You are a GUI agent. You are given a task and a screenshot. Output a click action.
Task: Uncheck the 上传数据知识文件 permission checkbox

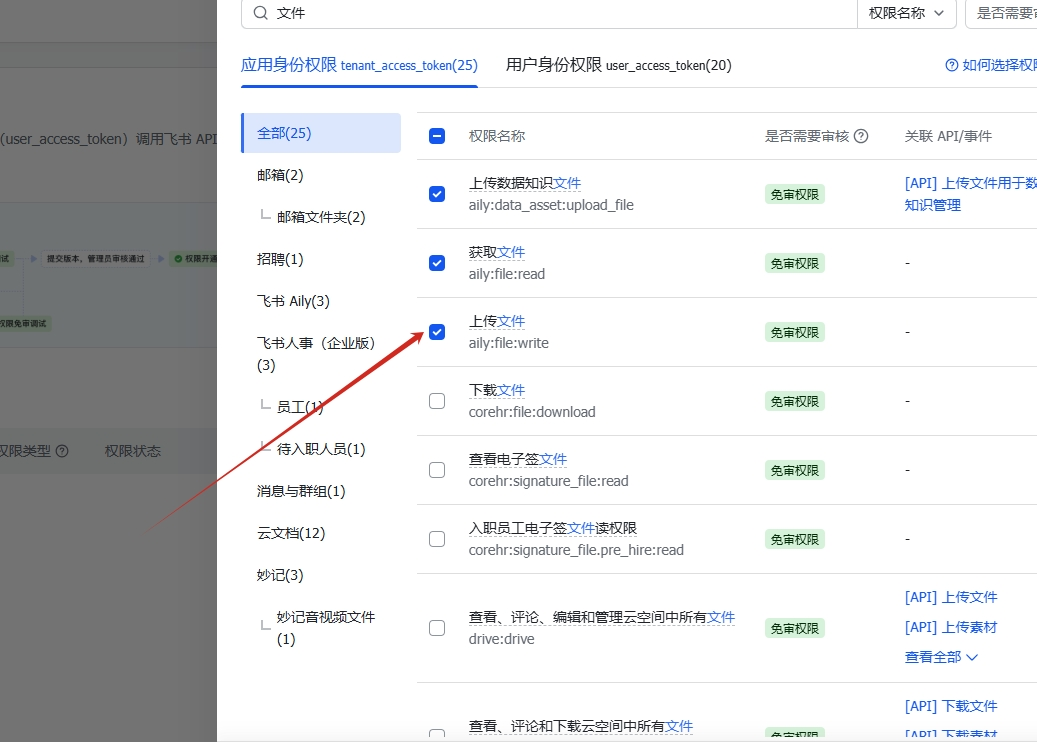pos(437,194)
